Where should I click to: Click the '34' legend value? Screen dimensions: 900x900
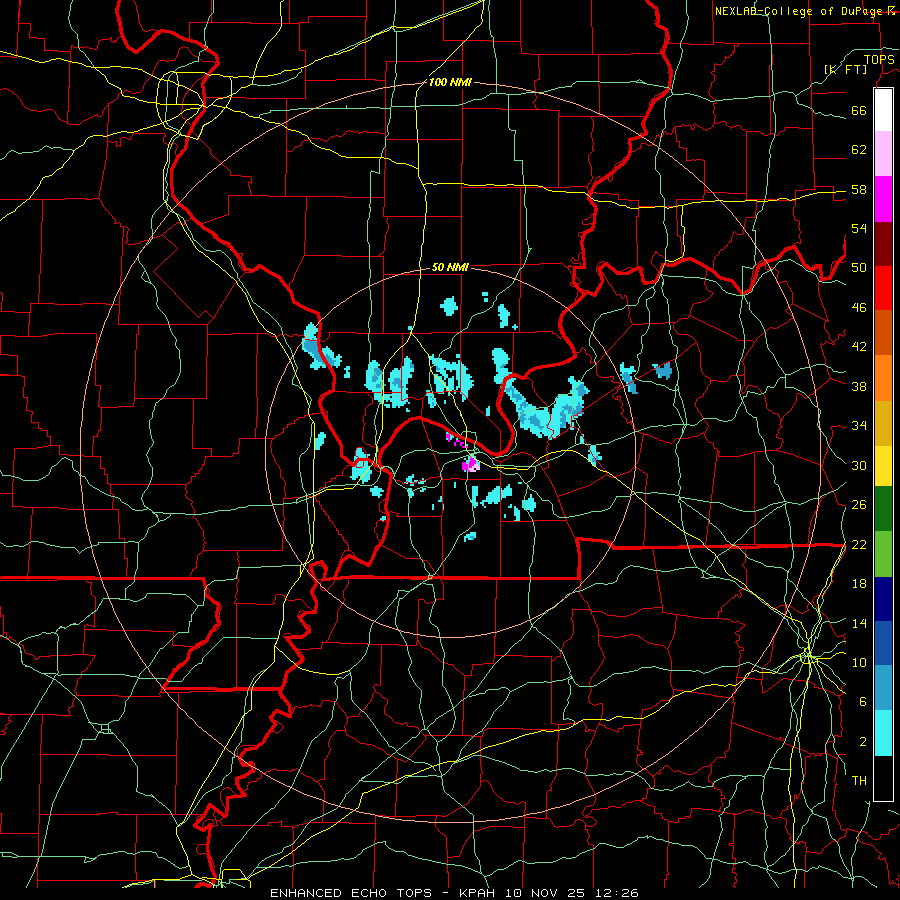click(859, 425)
